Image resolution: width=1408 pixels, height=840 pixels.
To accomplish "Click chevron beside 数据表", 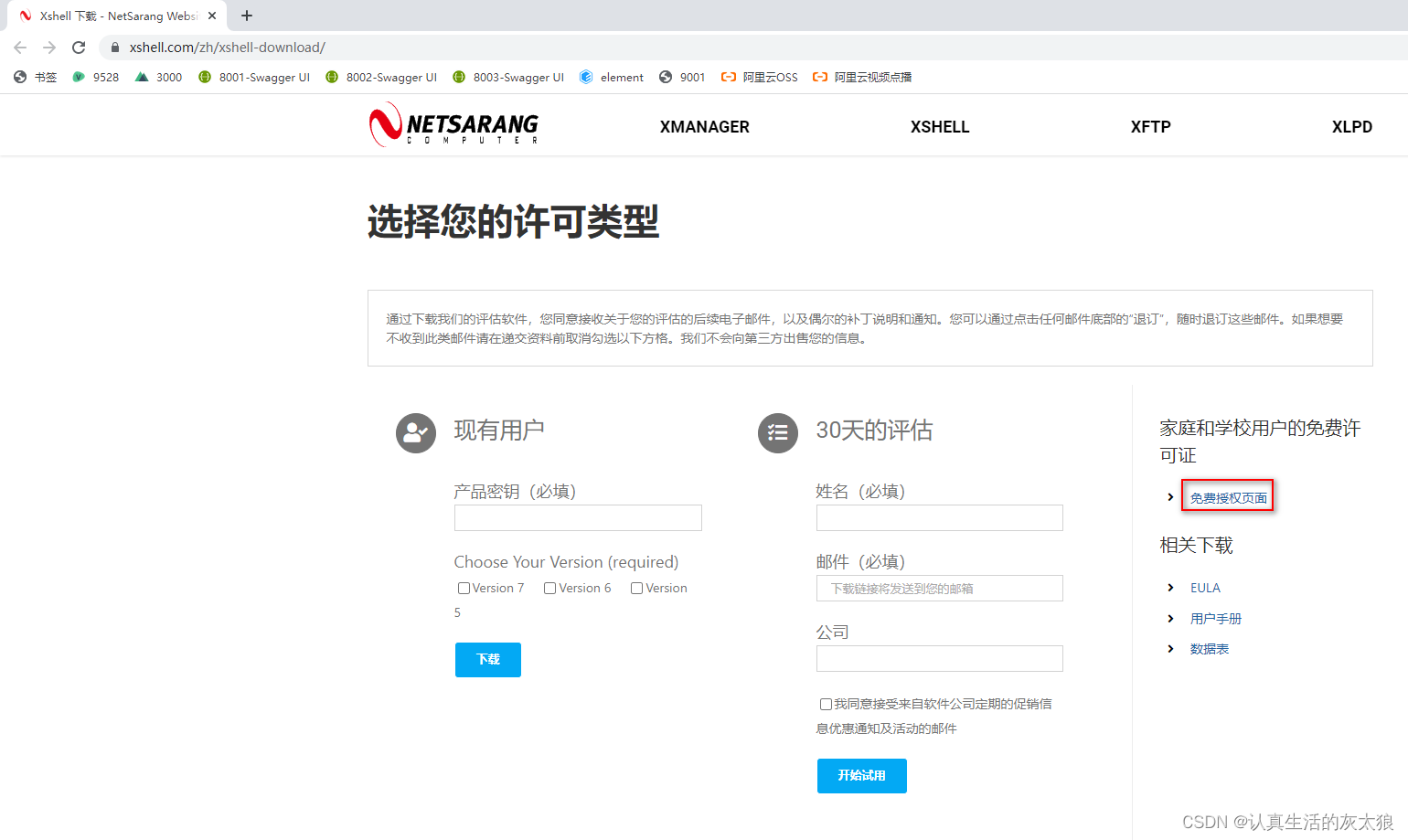I will point(1170,649).
